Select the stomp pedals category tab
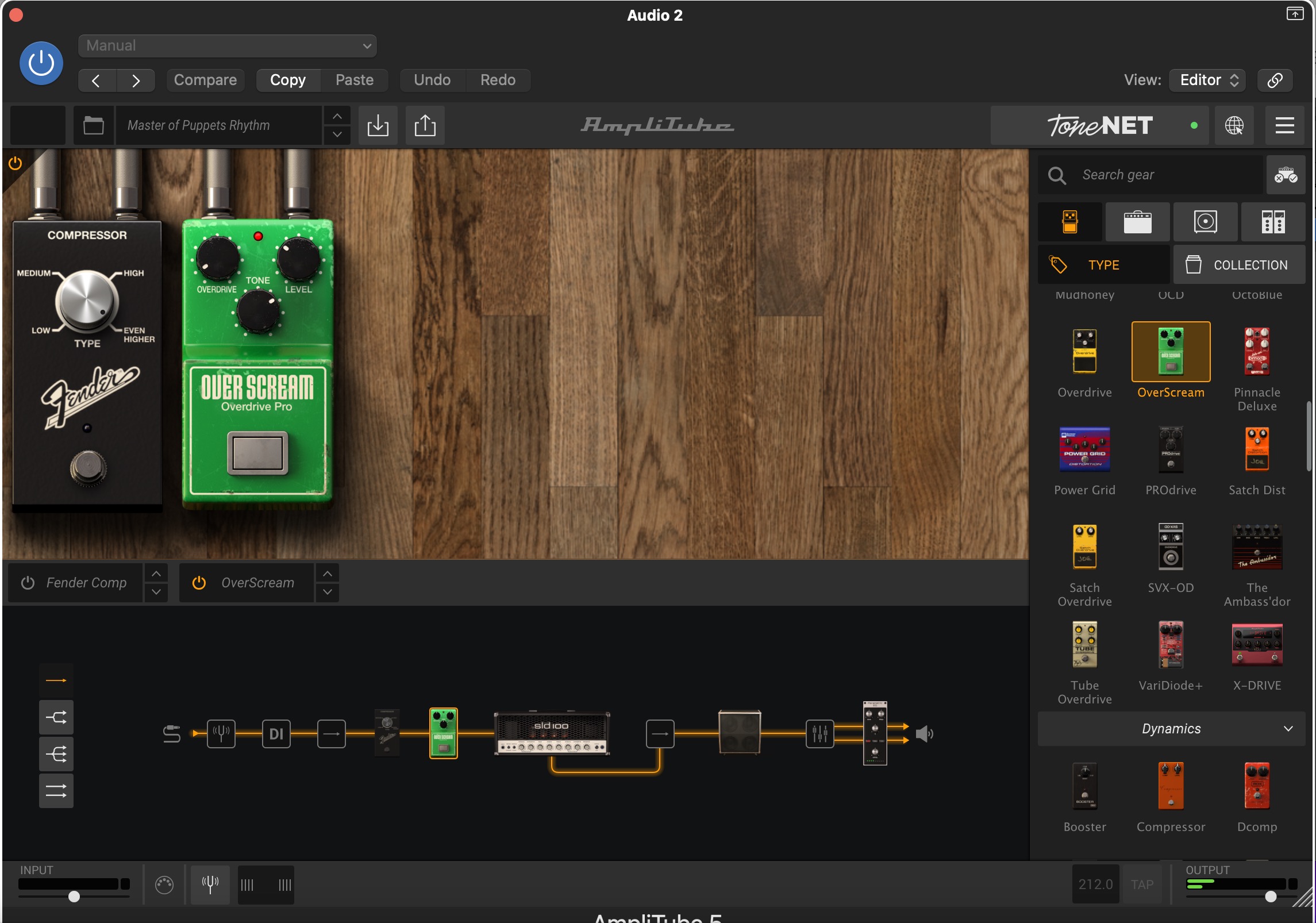The width and height of the screenshot is (1316, 923). [x=1070, y=222]
